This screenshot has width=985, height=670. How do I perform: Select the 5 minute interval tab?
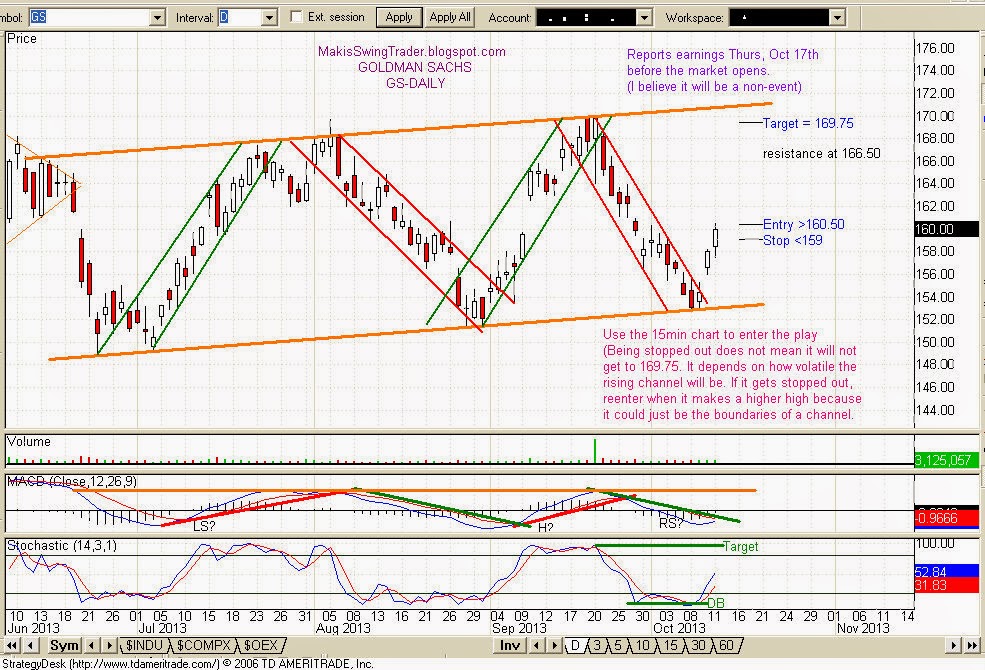click(x=618, y=646)
